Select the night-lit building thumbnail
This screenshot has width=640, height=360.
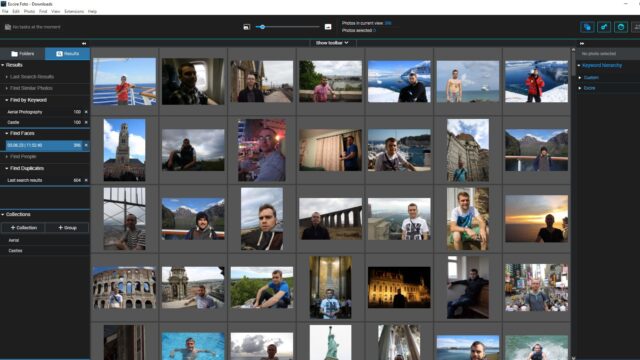click(399, 287)
